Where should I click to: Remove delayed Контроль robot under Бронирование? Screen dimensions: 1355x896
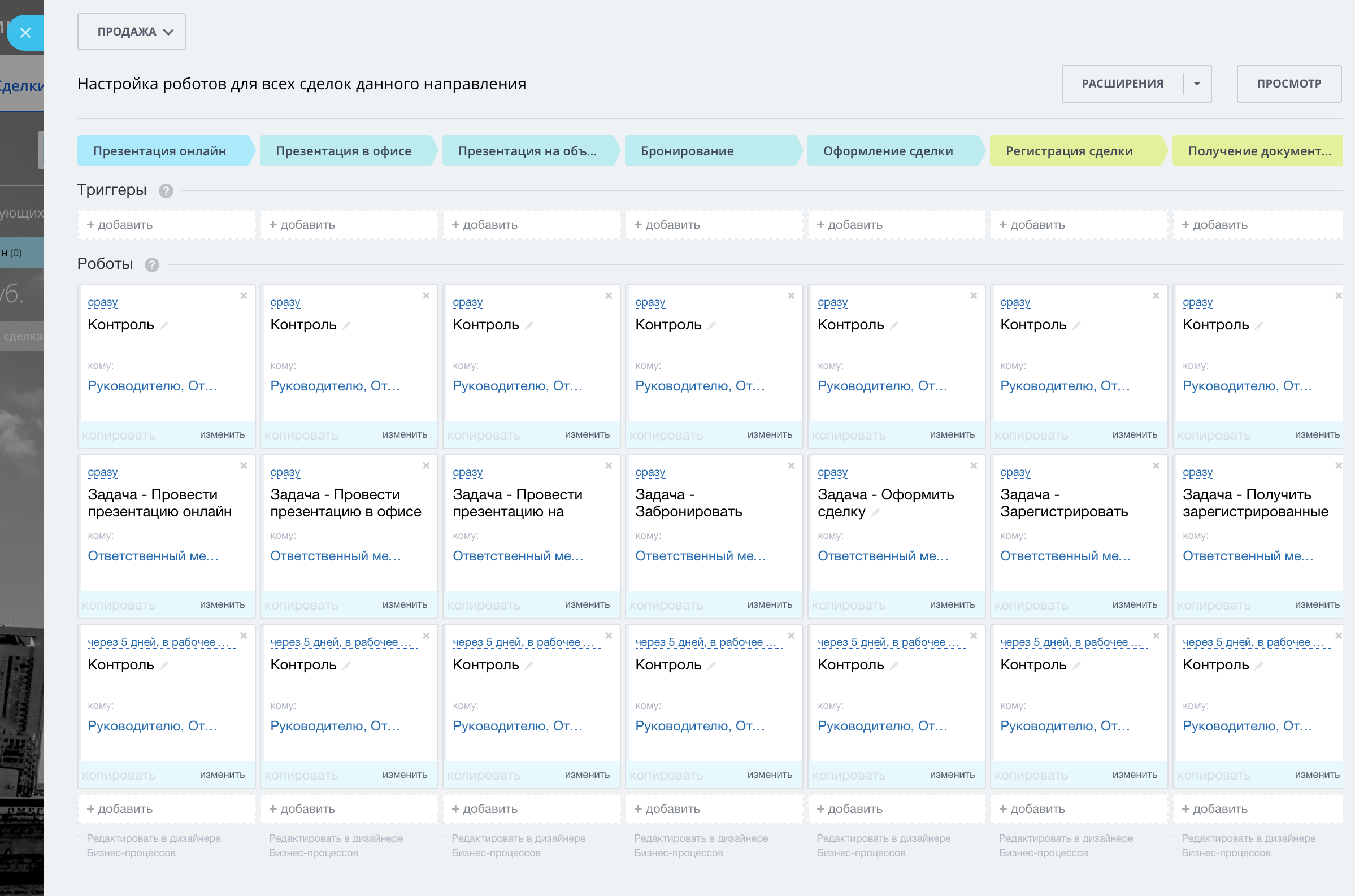pos(791,636)
